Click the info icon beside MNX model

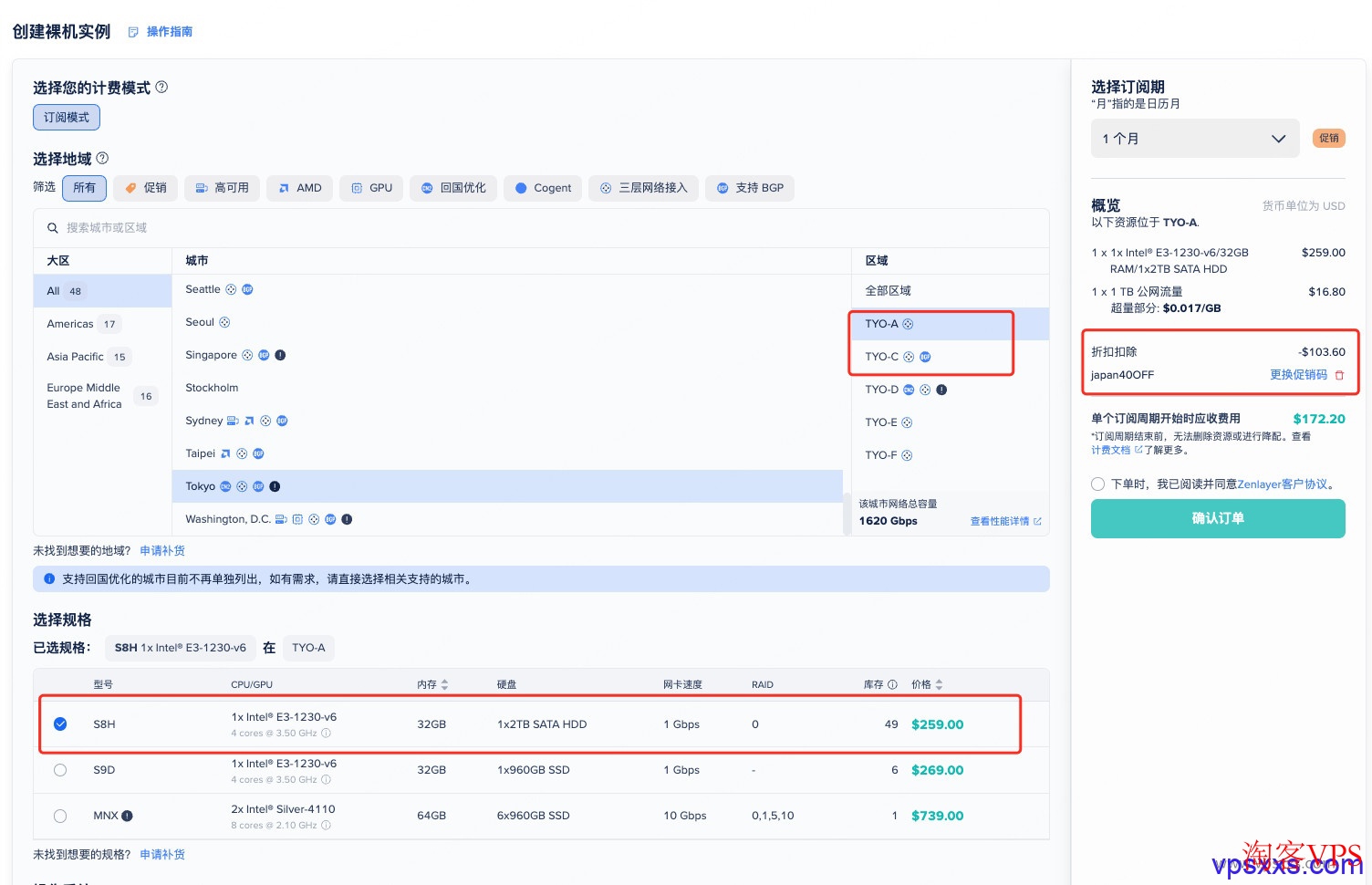pyautogui.click(x=128, y=816)
